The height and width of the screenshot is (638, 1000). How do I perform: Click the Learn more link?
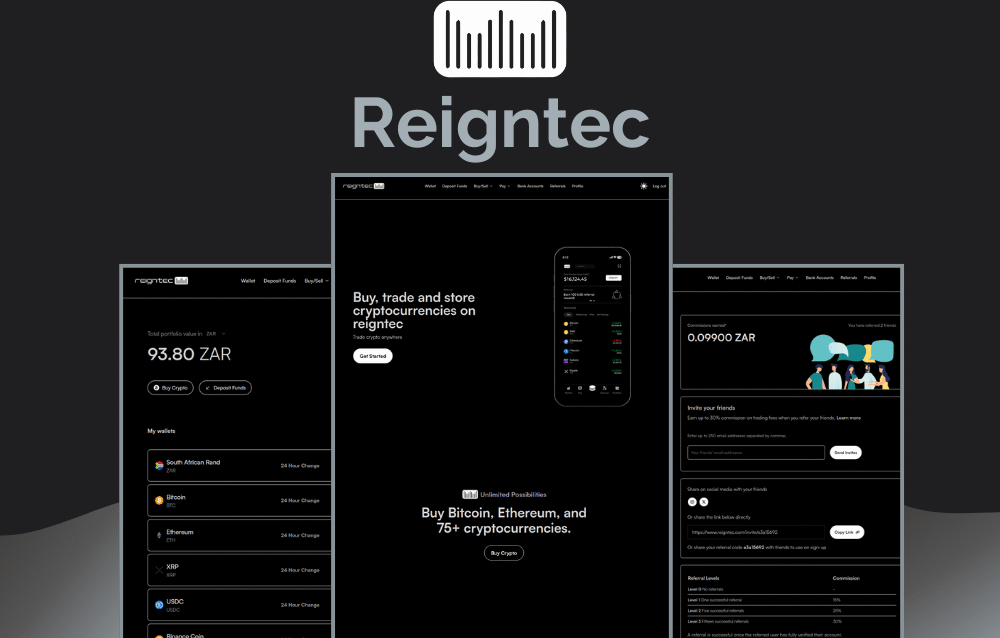point(848,417)
